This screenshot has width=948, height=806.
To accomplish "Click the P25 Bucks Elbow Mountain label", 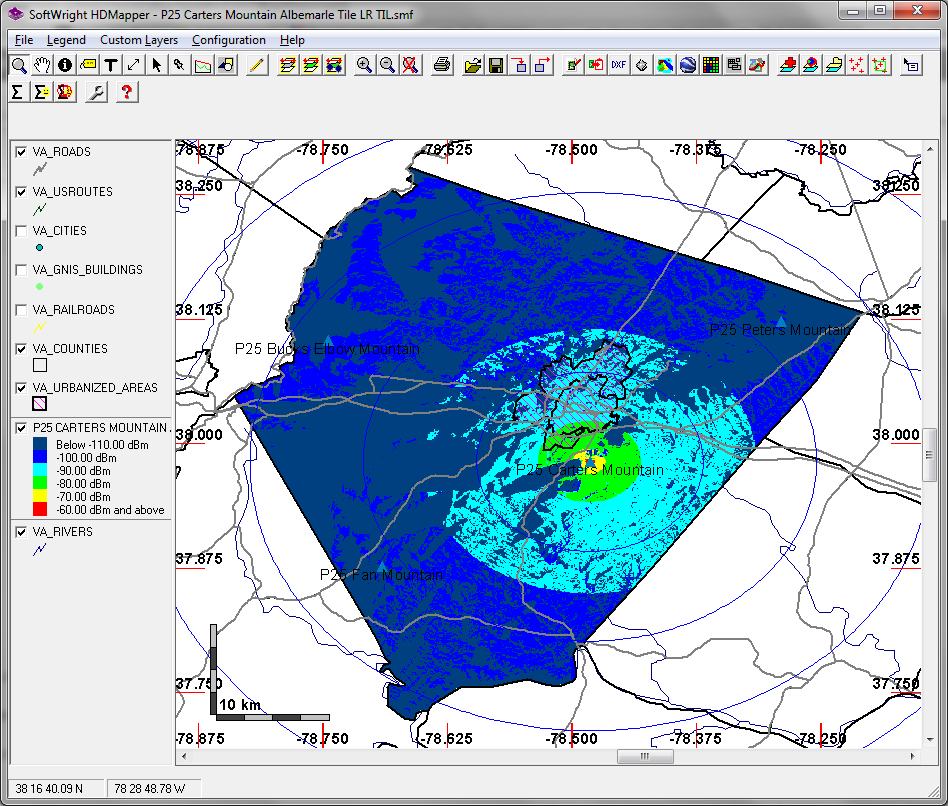I will pos(327,349).
